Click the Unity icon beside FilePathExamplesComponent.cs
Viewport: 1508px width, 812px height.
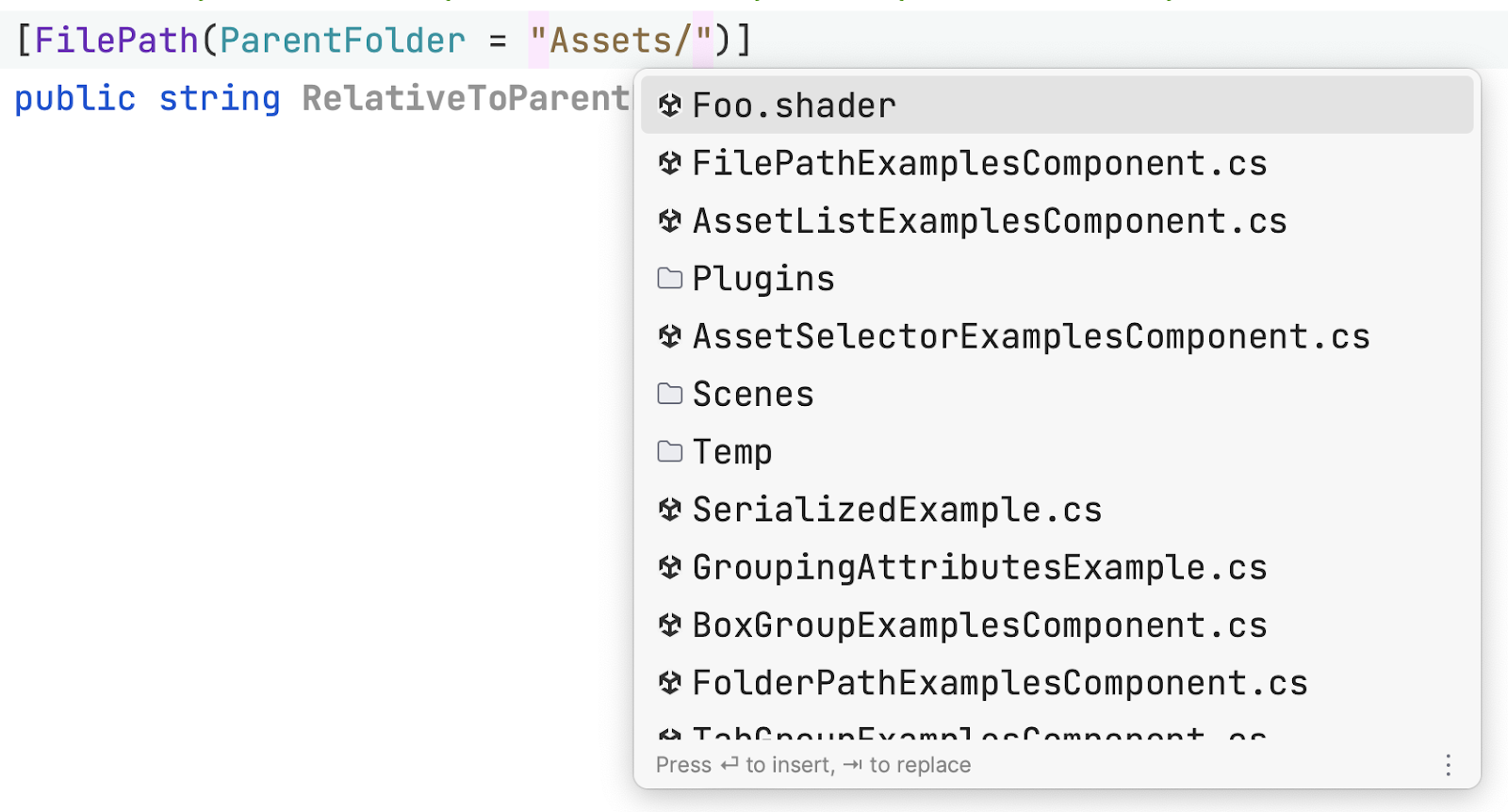(670, 163)
